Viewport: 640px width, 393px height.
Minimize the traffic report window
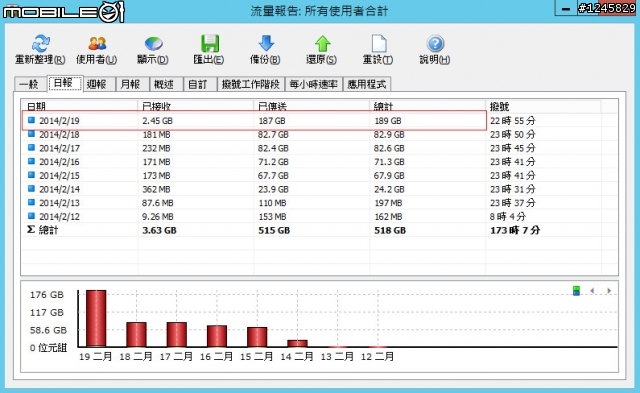pyautogui.click(x=566, y=8)
